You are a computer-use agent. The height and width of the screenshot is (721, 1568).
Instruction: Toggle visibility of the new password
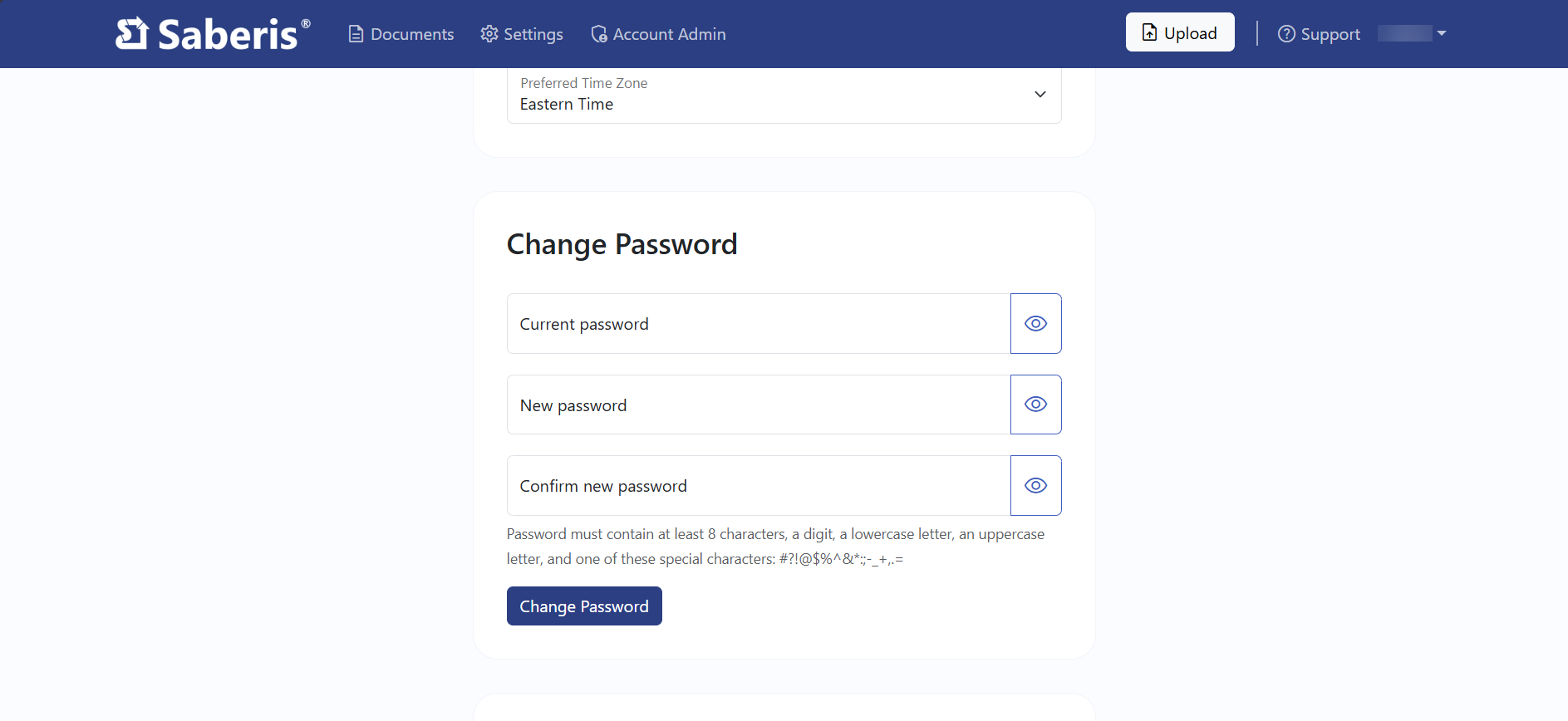click(x=1035, y=405)
